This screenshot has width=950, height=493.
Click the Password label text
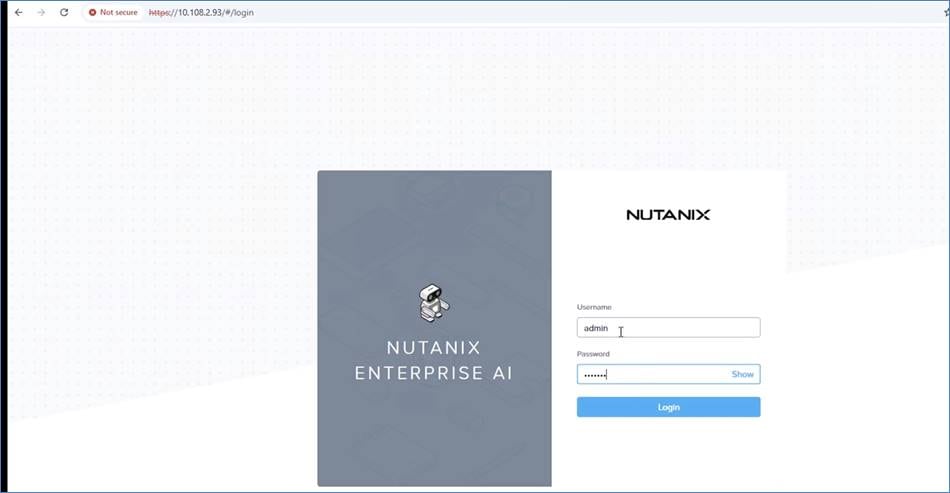pyautogui.click(x=593, y=354)
